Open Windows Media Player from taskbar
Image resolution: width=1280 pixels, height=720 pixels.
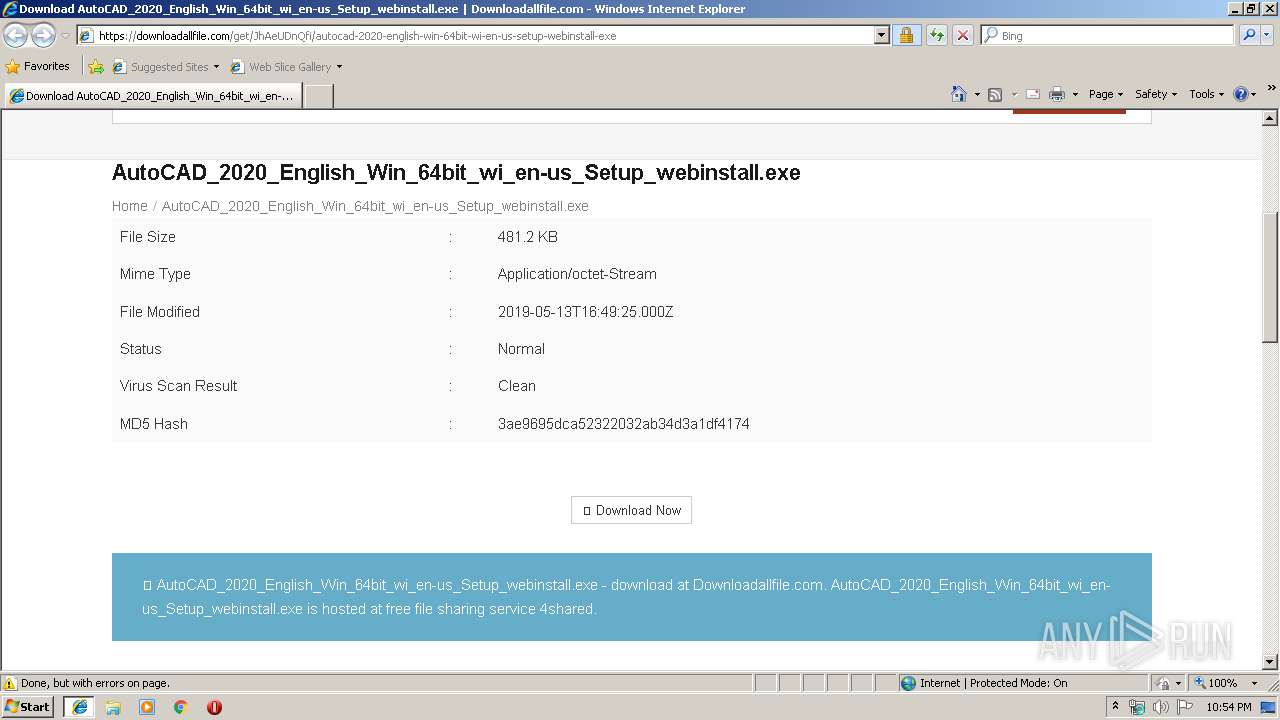point(147,707)
